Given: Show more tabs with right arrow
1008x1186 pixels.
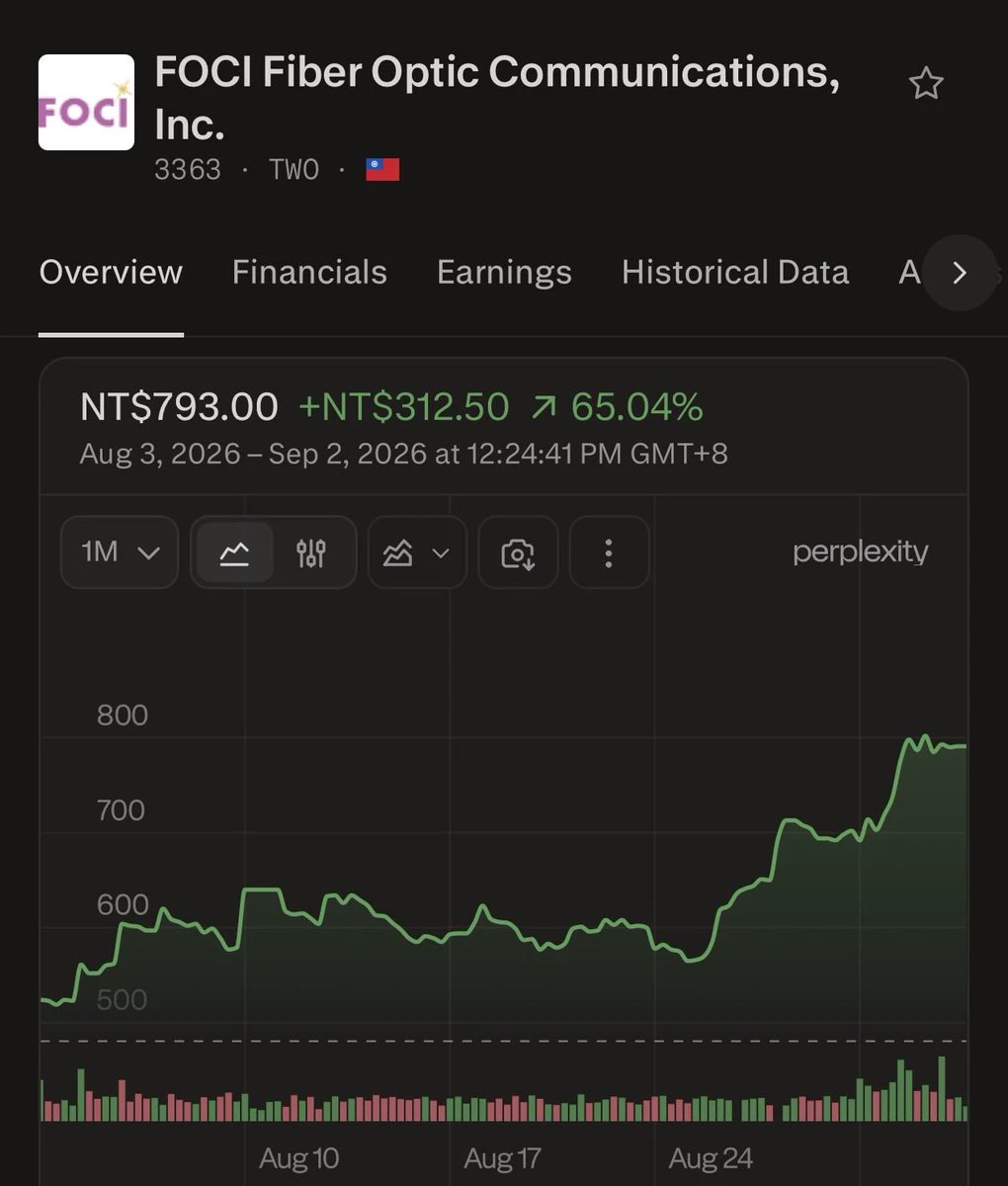Looking at the screenshot, I should (x=960, y=273).
